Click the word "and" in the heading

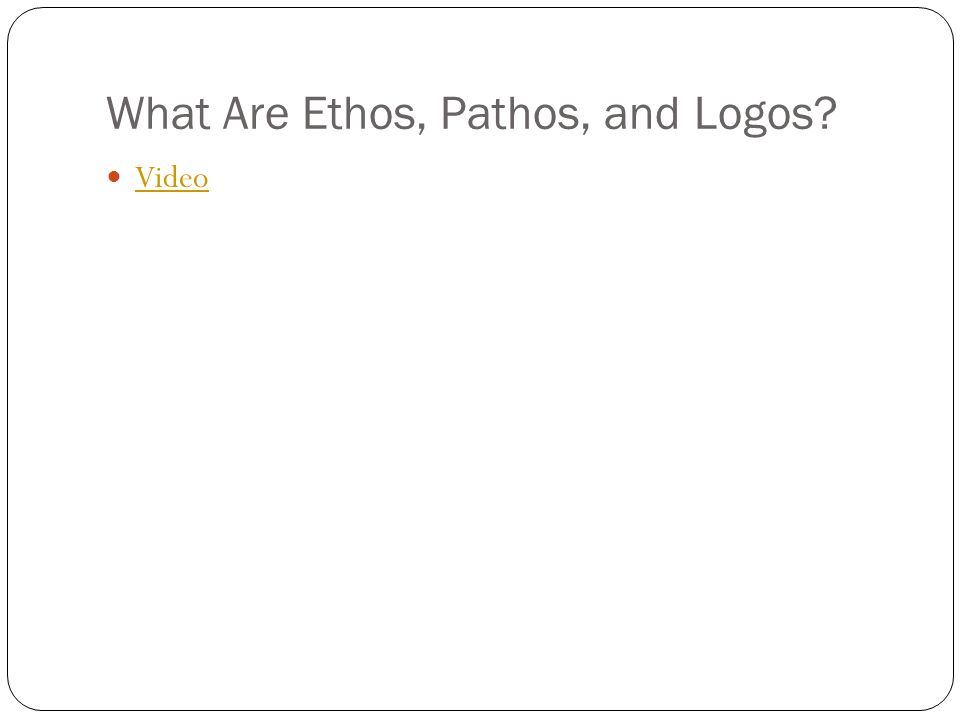pyautogui.click(x=641, y=113)
